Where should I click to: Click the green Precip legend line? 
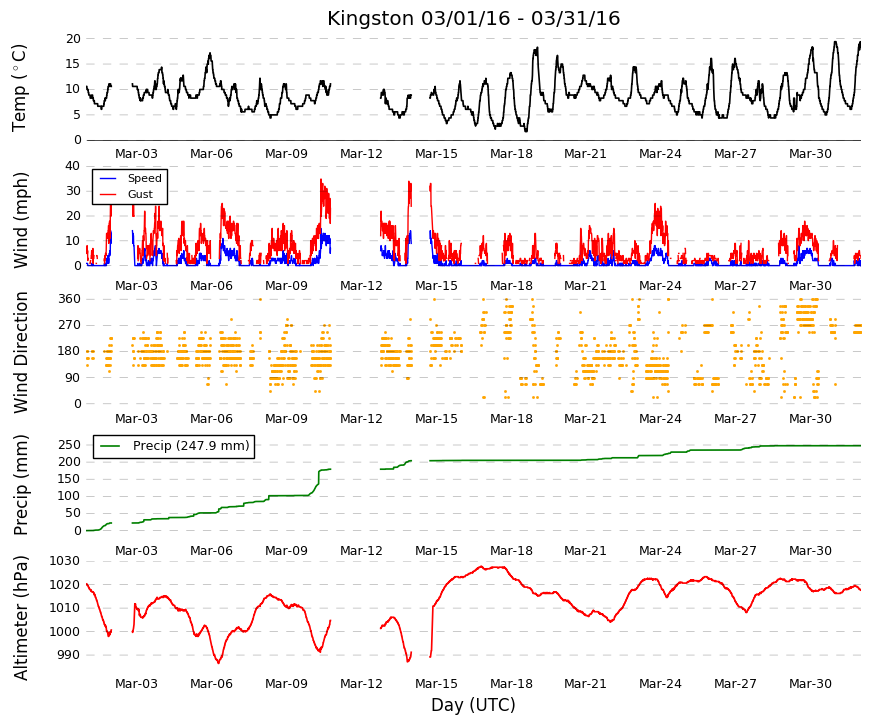coord(110,446)
